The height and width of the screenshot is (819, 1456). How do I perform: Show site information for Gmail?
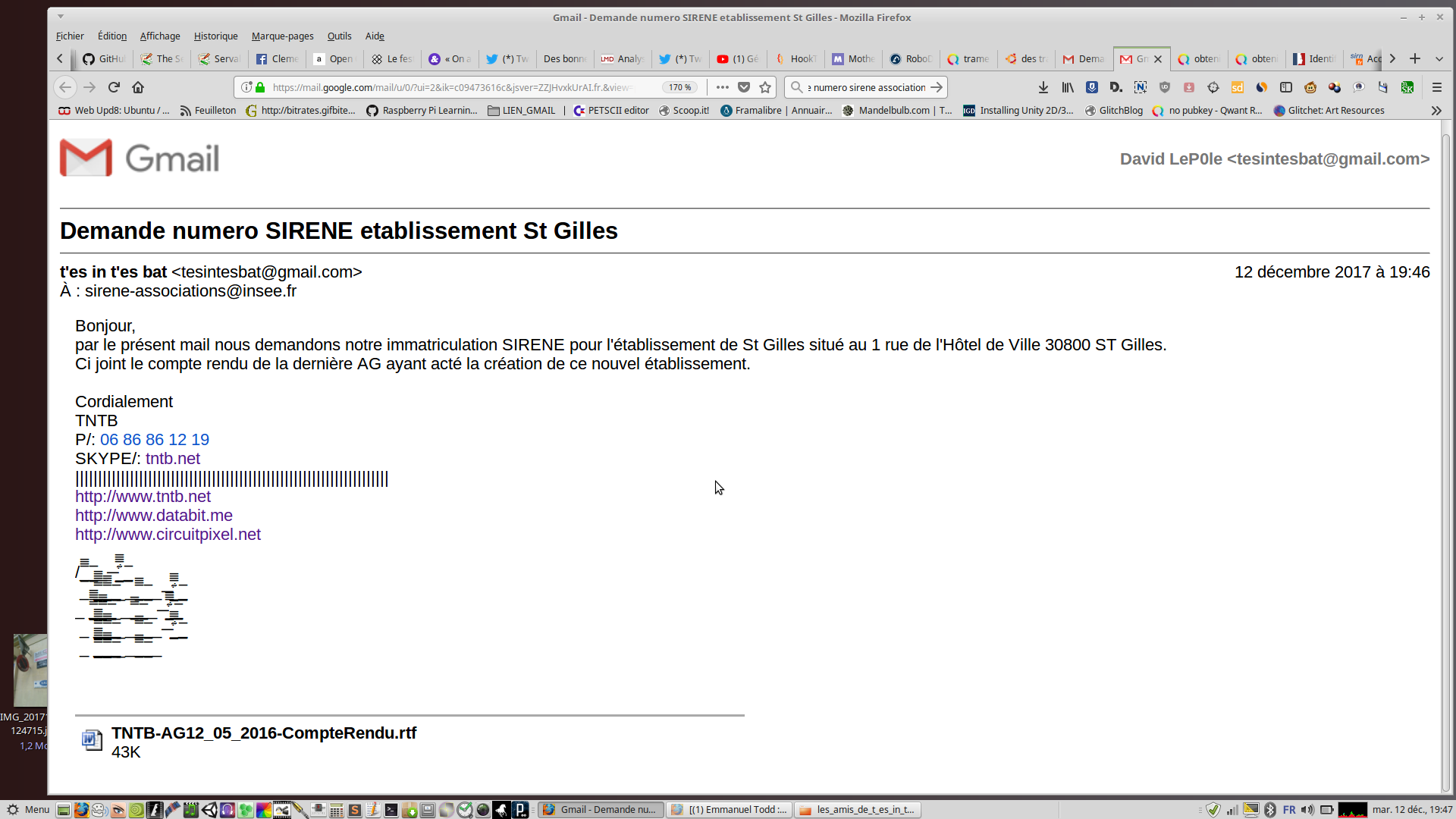point(246,87)
